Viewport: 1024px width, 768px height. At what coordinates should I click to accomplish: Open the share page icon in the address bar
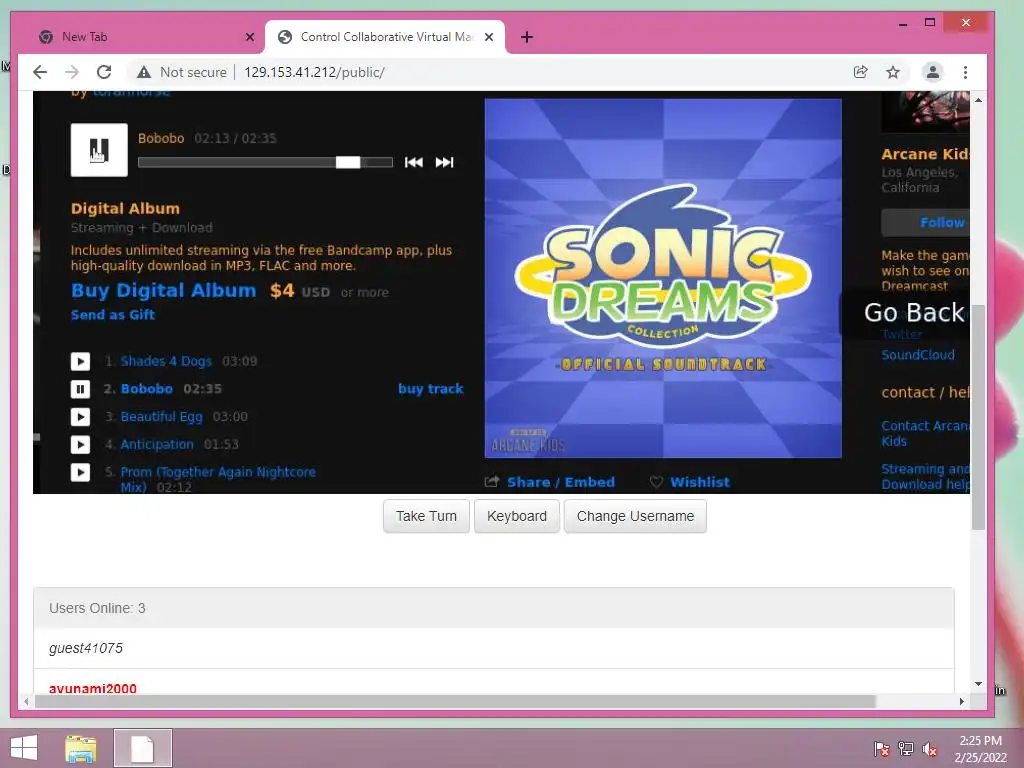(861, 72)
